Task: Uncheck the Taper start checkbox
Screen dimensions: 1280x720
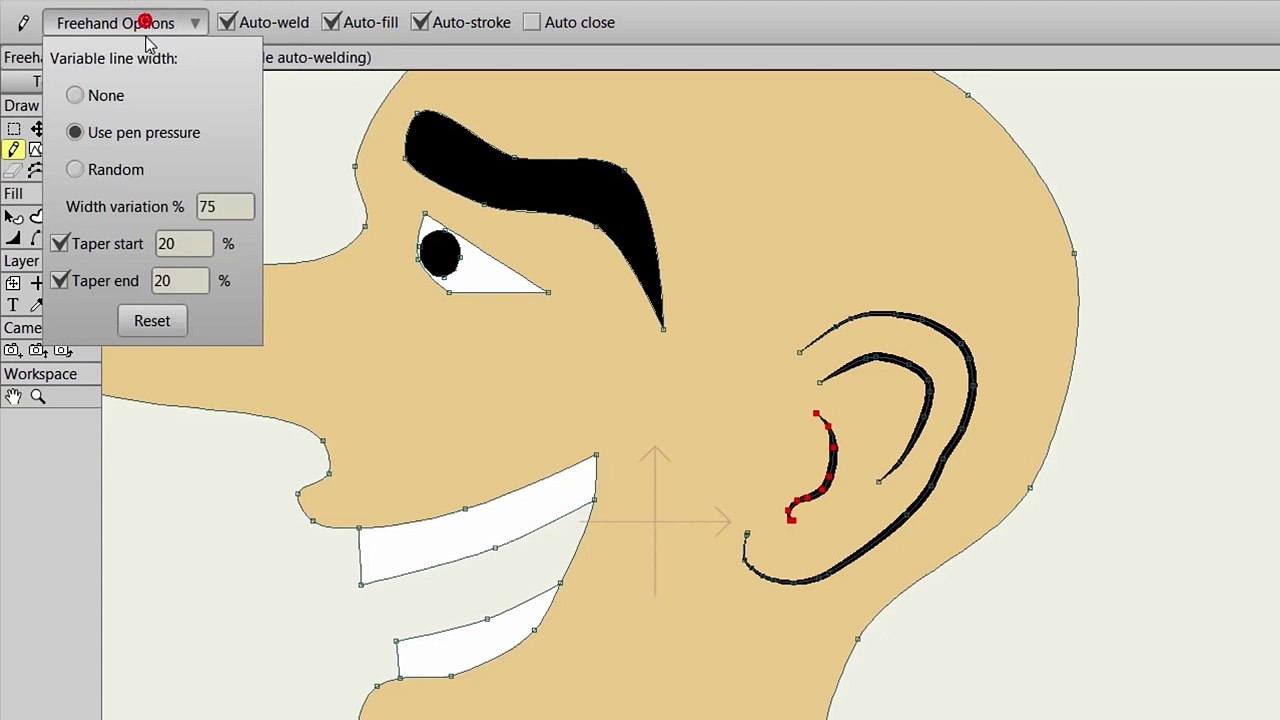Action: click(60, 243)
